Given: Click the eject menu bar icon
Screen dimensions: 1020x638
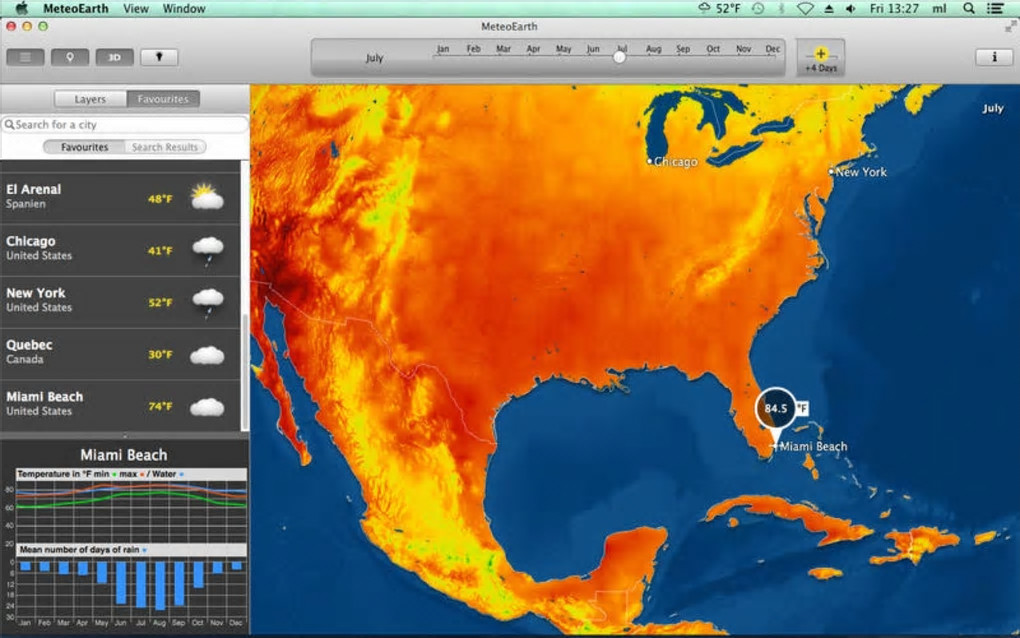Looking at the screenshot, I should coord(829,8).
